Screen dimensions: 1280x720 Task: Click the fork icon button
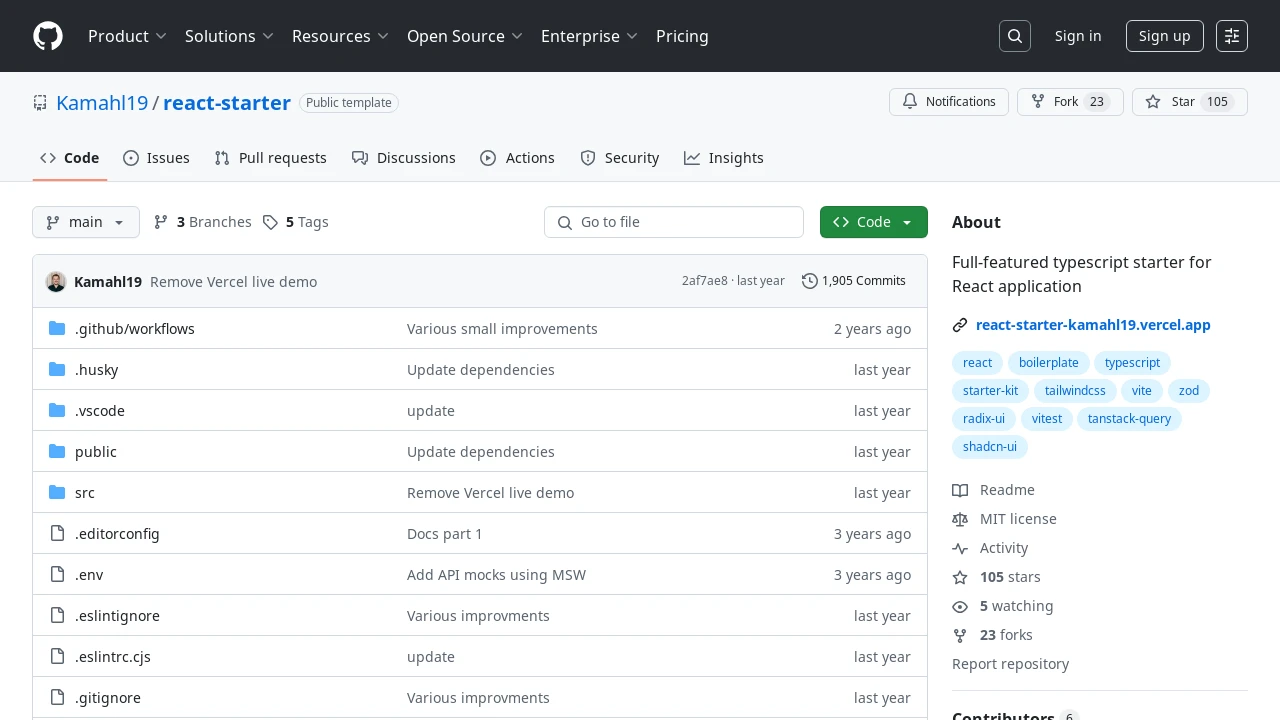coord(1038,102)
